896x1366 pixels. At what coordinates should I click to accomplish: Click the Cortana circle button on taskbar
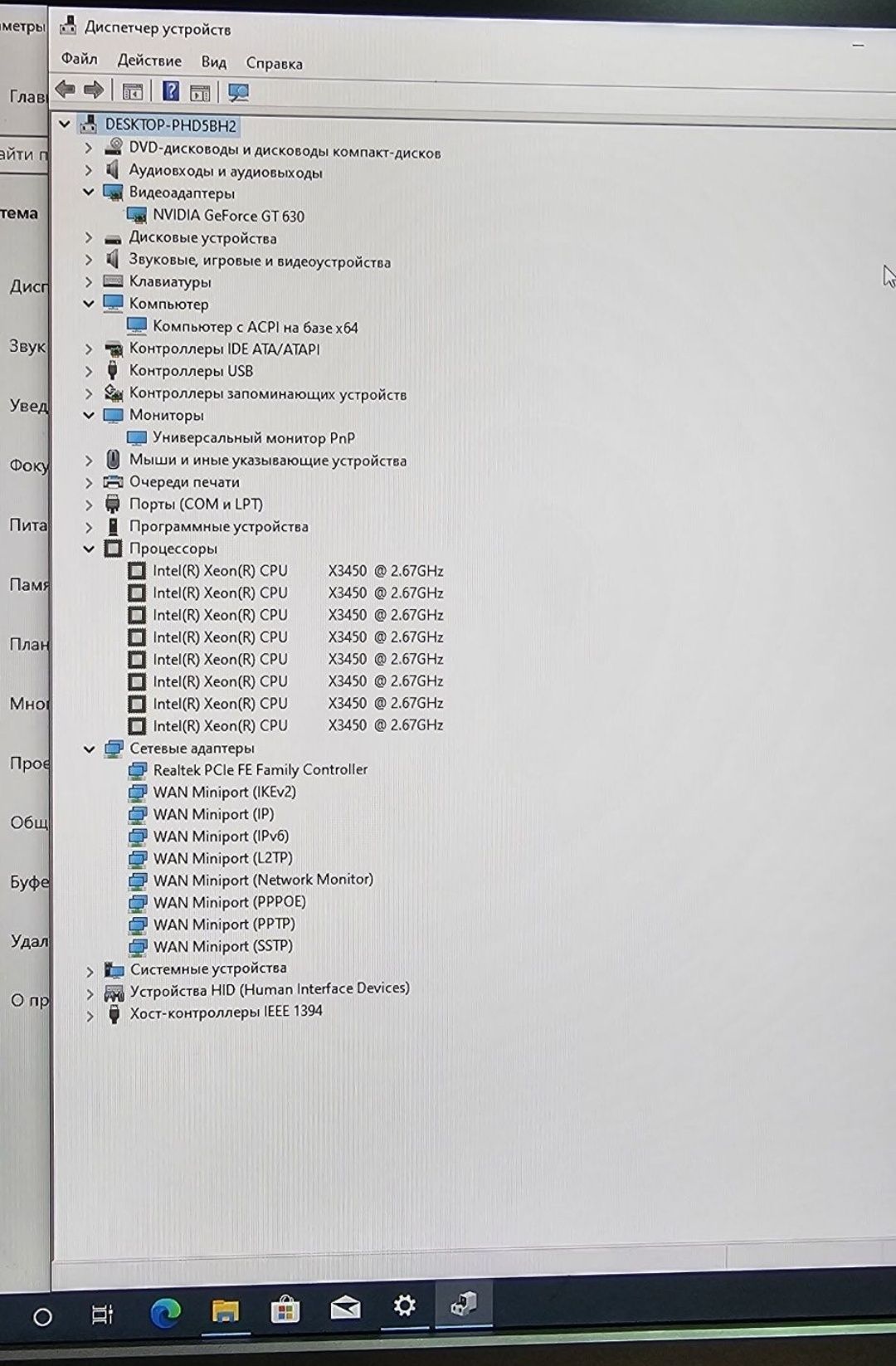(x=42, y=1317)
